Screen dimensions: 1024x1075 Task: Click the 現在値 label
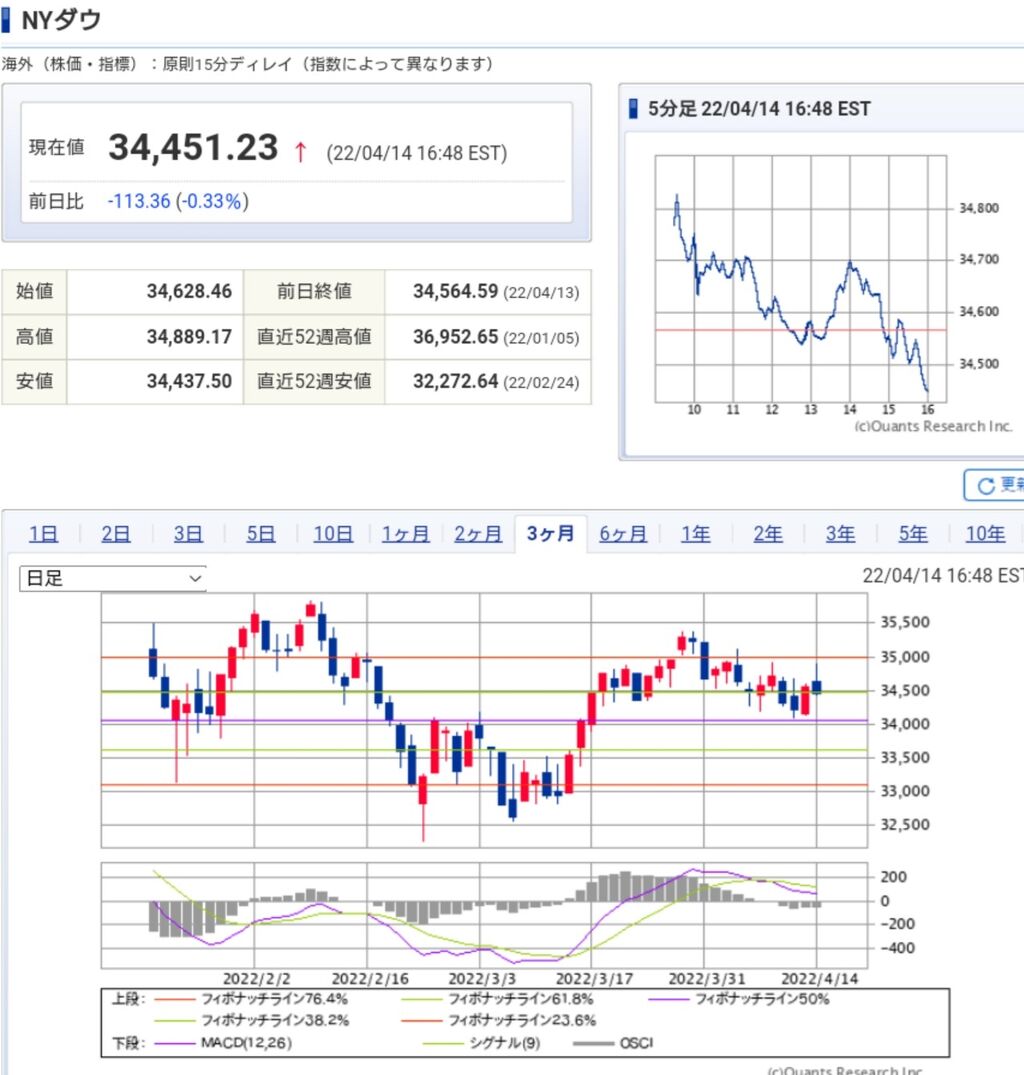pos(56,147)
